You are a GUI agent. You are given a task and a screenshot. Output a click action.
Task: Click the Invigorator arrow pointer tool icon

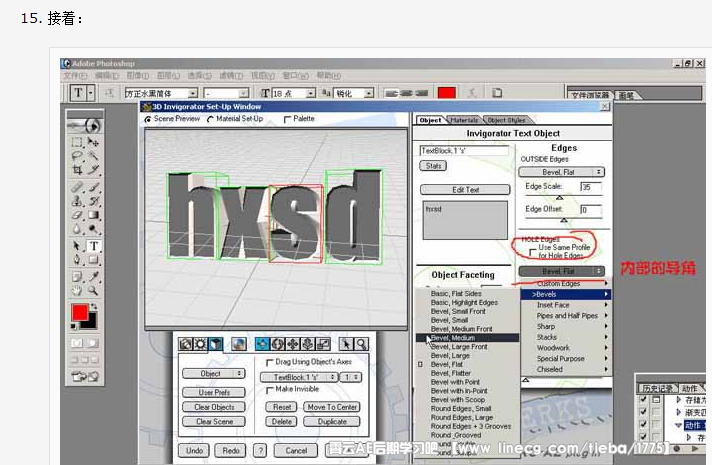(x=346, y=344)
